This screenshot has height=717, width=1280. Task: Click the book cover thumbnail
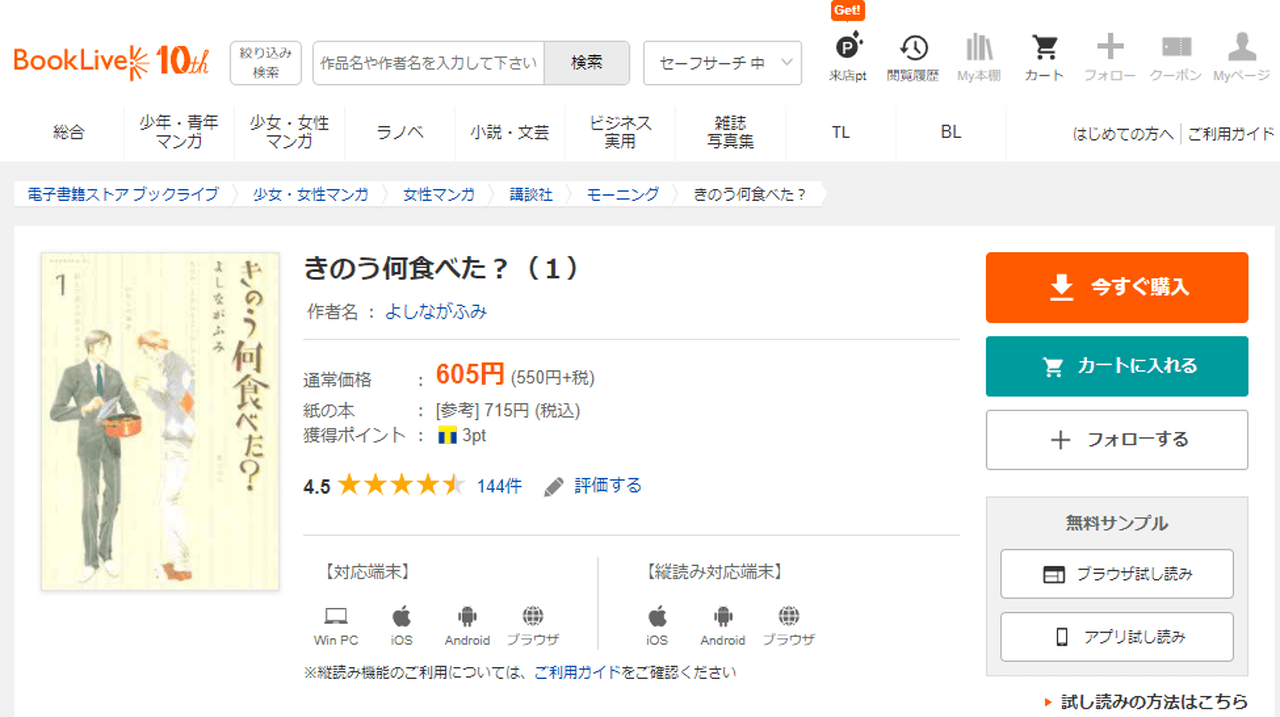pyautogui.click(x=161, y=420)
